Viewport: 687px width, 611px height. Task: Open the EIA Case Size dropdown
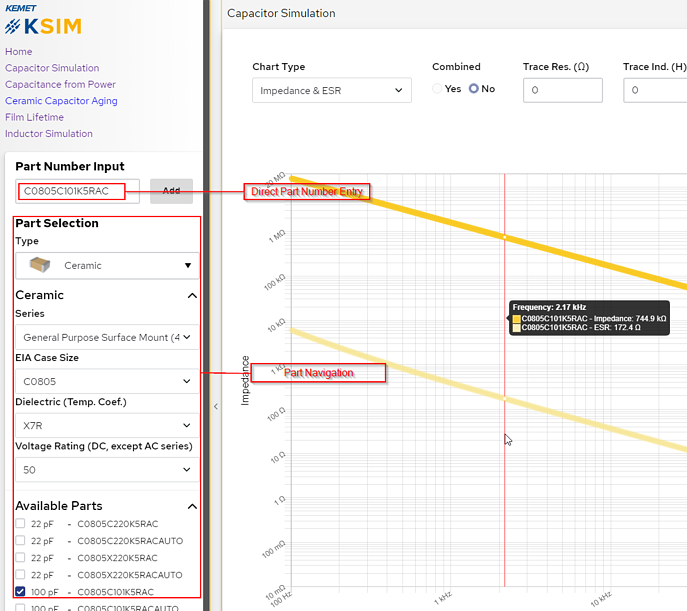point(107,381)
